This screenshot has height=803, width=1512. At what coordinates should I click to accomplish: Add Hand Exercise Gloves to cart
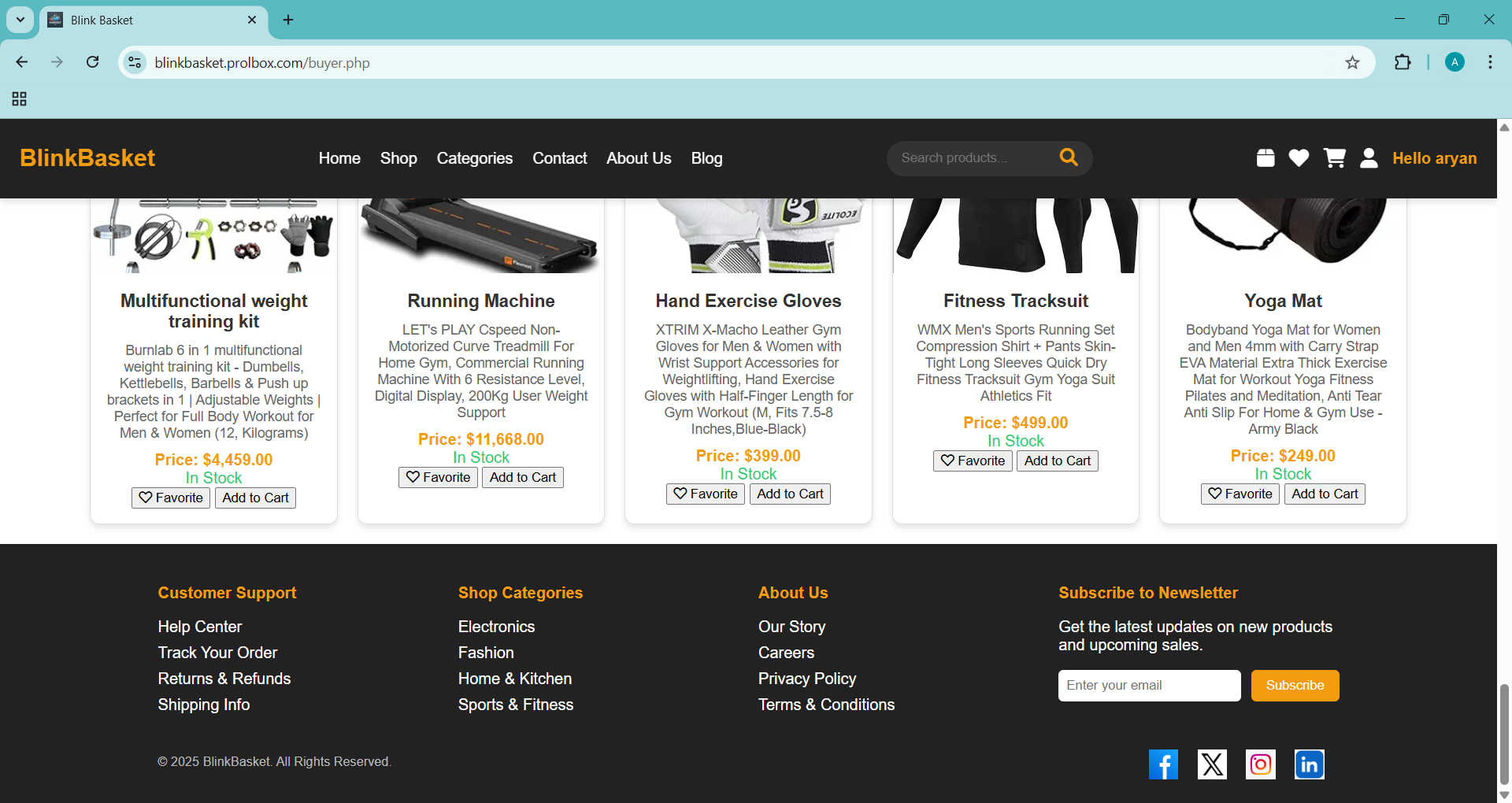[x=790, y=494]
